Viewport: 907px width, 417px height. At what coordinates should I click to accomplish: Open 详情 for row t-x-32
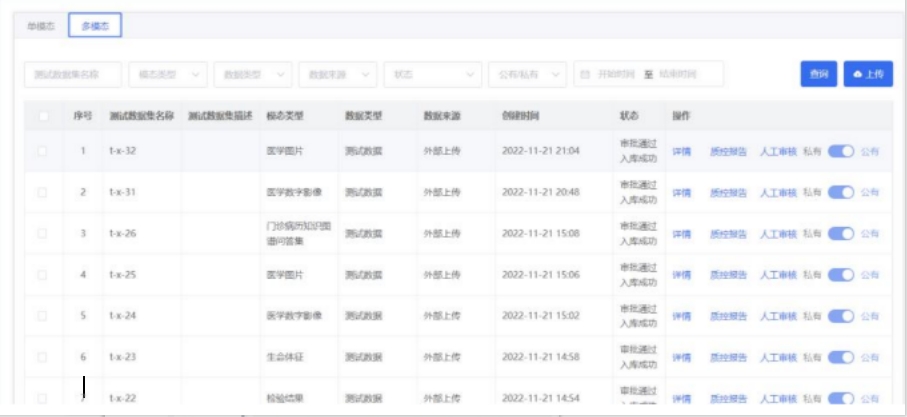pyautogui.click(x=681, y=151)
